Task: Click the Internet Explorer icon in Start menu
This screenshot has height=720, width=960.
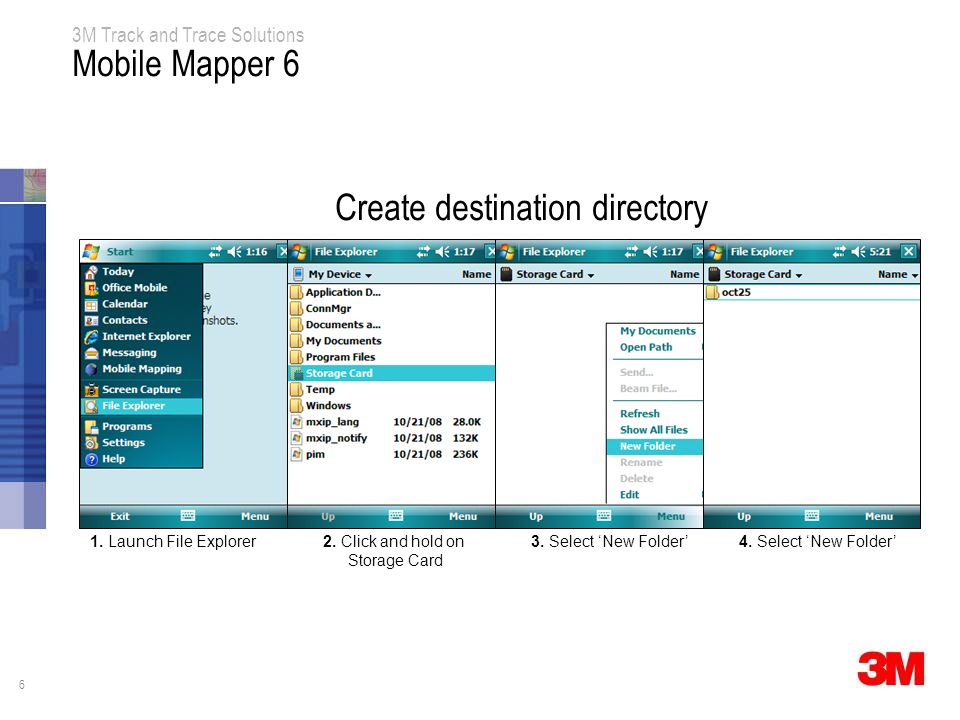Action: (91, 337)
